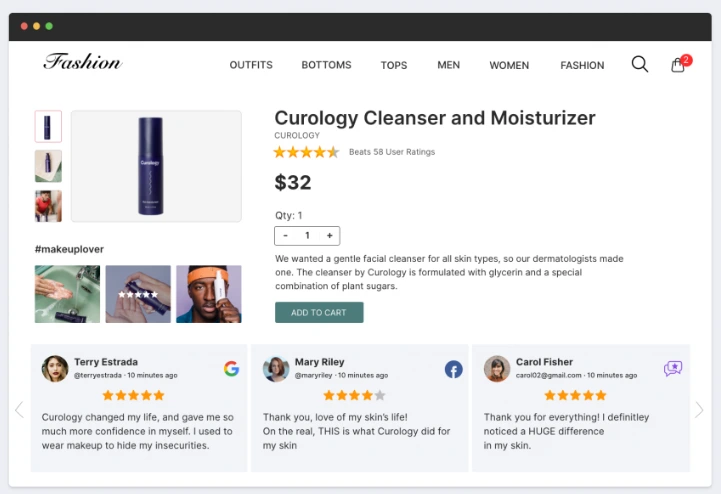This screenshot has height=494, width=721.
Task: Select the second product thumbnail
Action: coord(48,166)
